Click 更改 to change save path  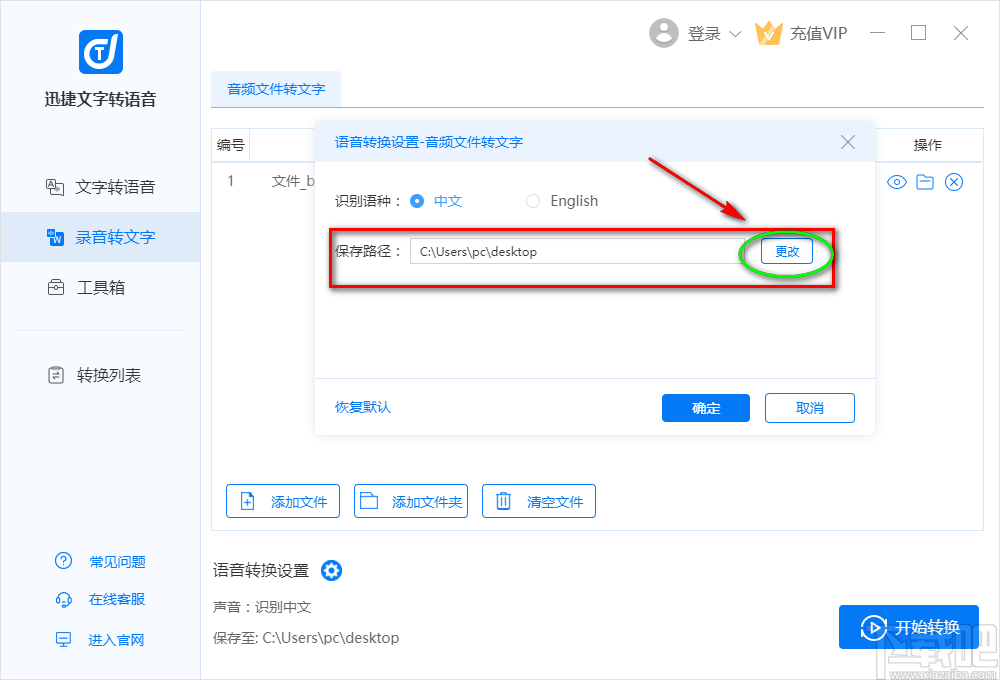(x=787, y=251)
